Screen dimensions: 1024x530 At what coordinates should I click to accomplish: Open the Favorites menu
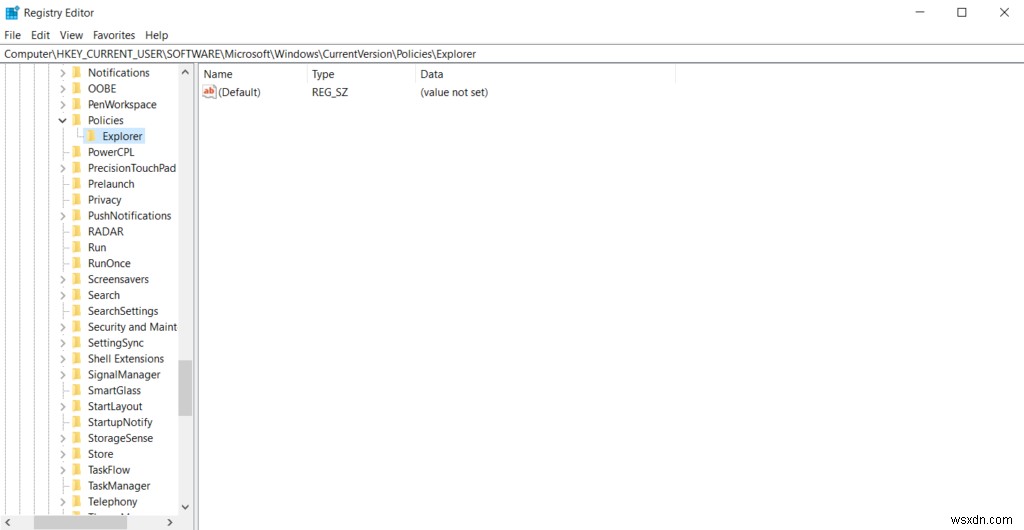(x=114, y=35)
